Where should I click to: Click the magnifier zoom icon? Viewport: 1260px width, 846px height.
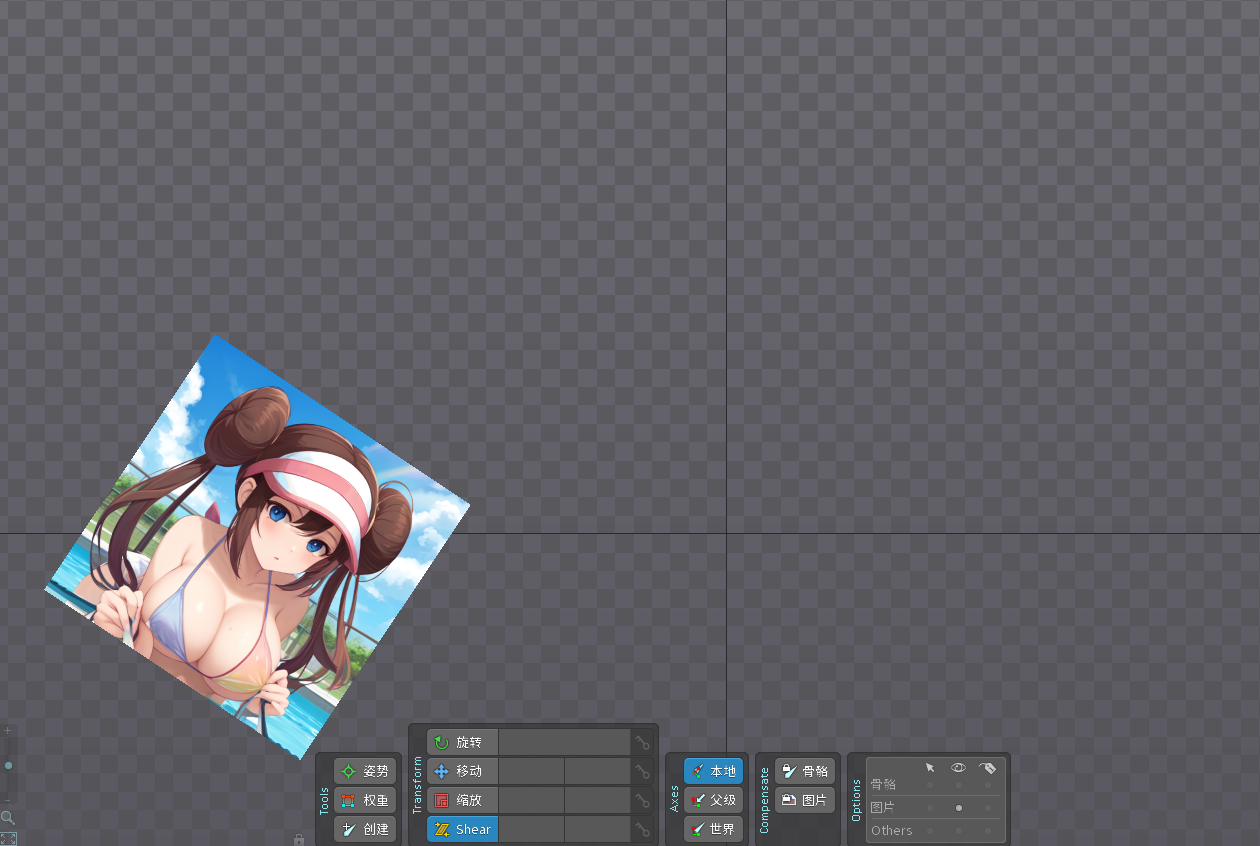point(8,818)
